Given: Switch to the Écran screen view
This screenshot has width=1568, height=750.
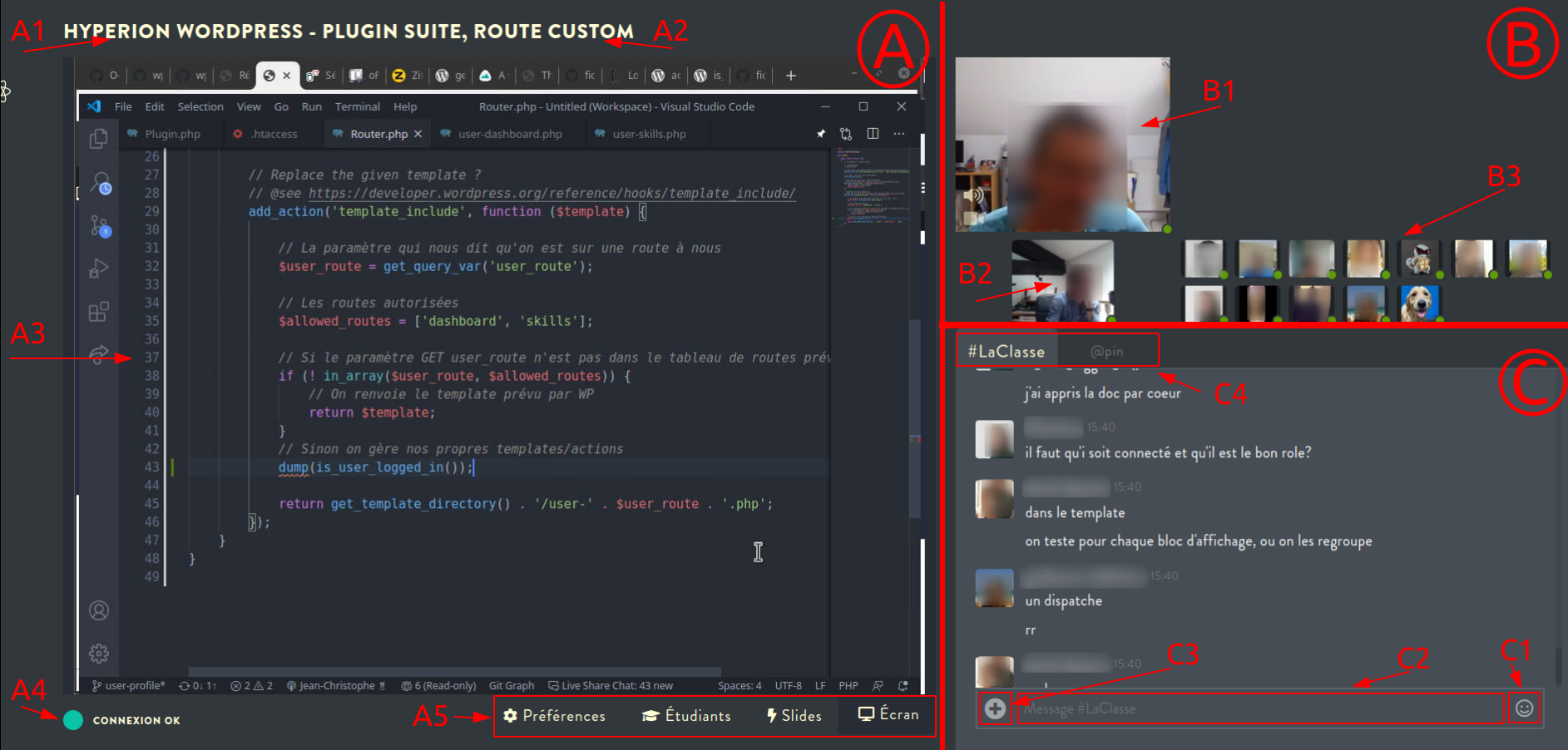Looking at the screenshot, I should point(888,715).
